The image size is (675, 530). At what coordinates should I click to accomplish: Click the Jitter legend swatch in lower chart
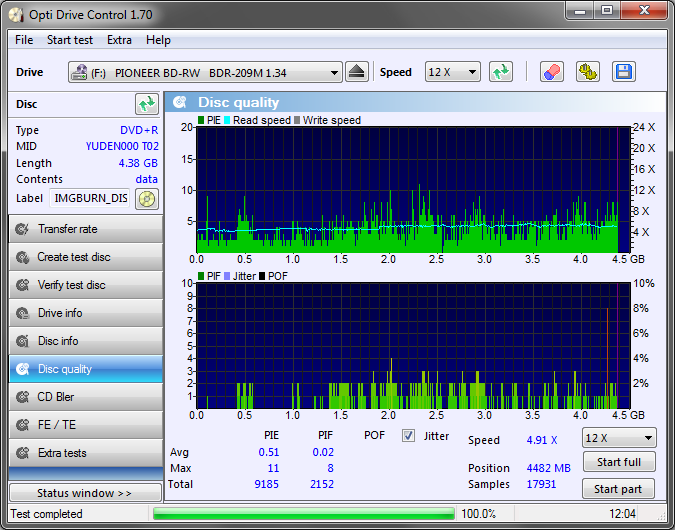(x=227, y=276)
